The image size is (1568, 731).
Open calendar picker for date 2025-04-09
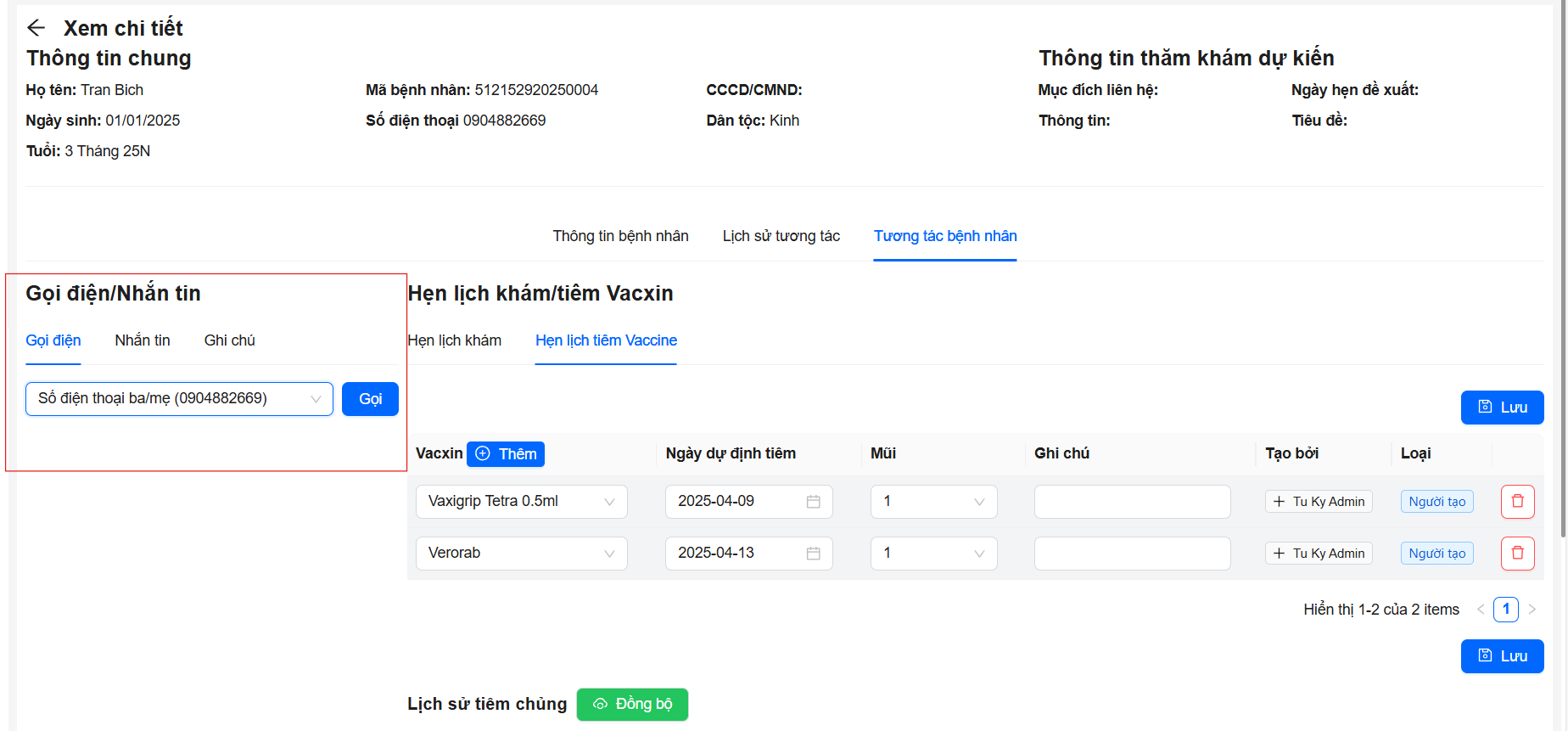813,502
